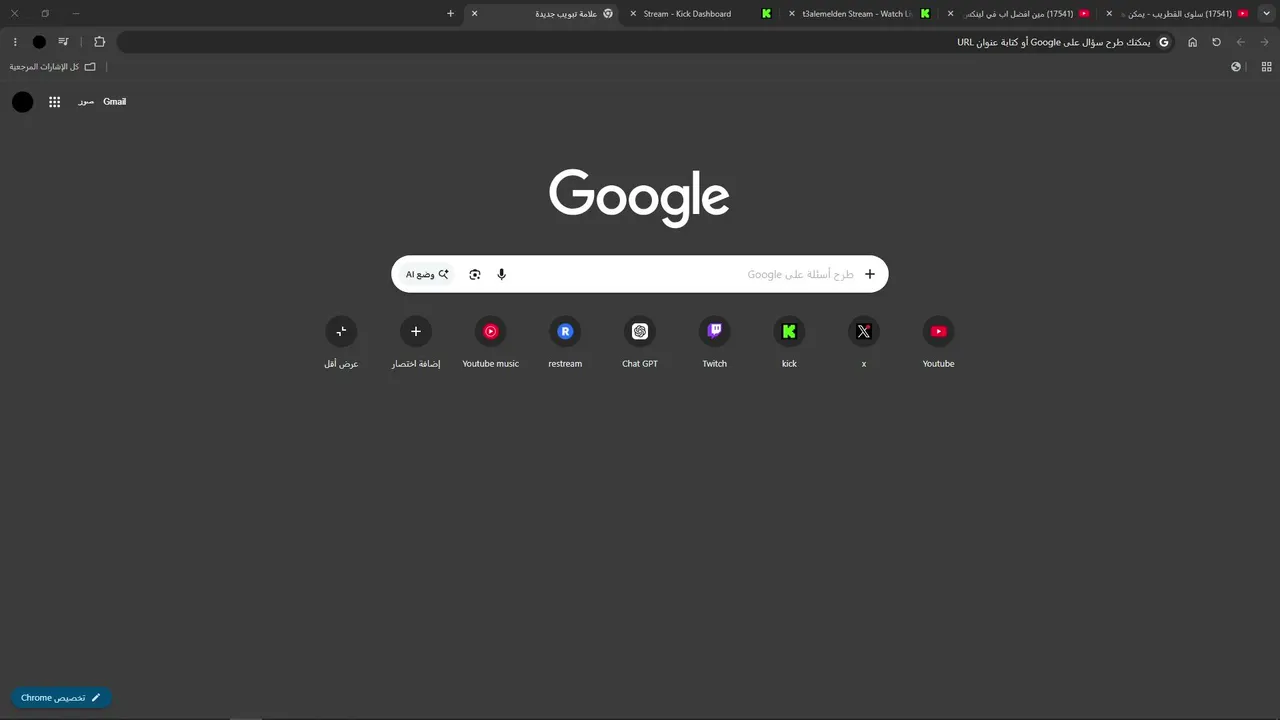Screen dimensions: 1280x720
Task: Open the All Bookmarks folder
Action: pyautogui.click(x=53, y=67)
